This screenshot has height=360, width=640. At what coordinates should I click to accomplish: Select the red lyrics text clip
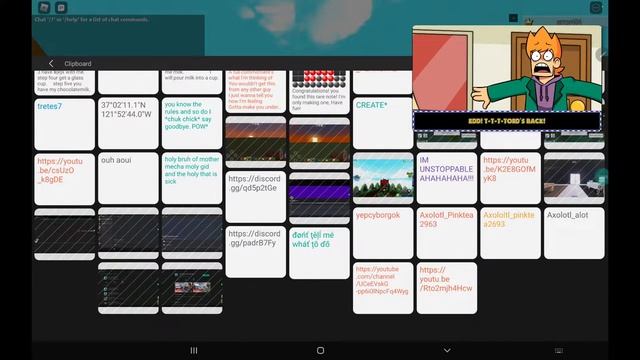(256, 91)
